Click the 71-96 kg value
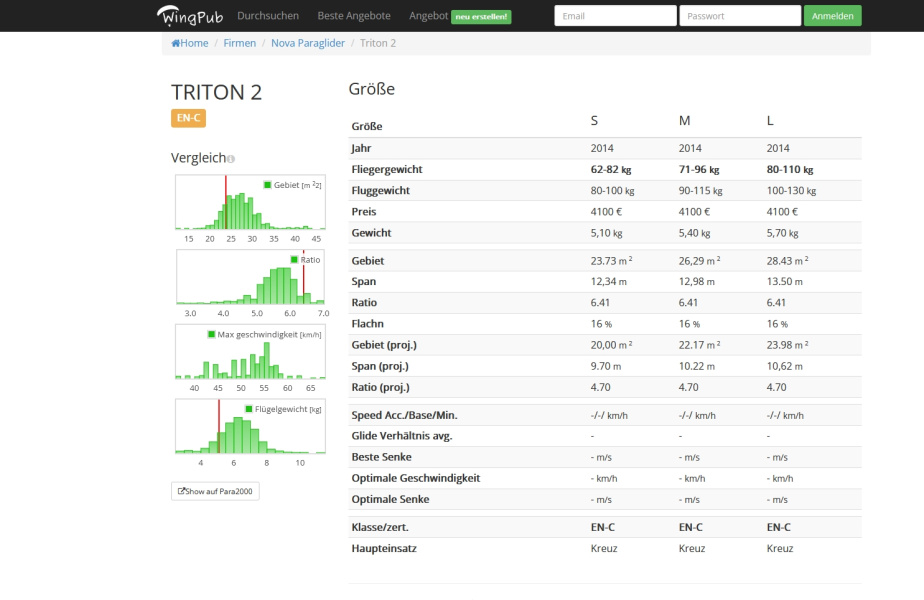 tap(699, 169)
